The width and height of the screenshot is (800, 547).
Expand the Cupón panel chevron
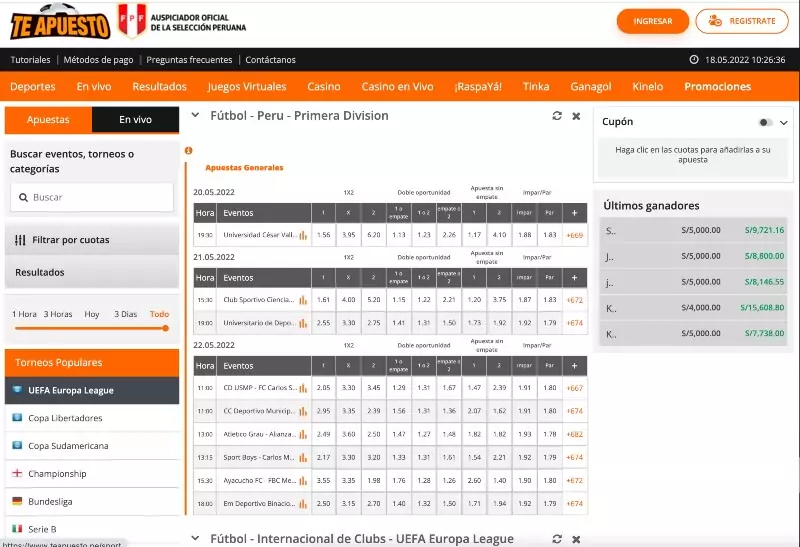pyautogui.click(x=784, y=122)
